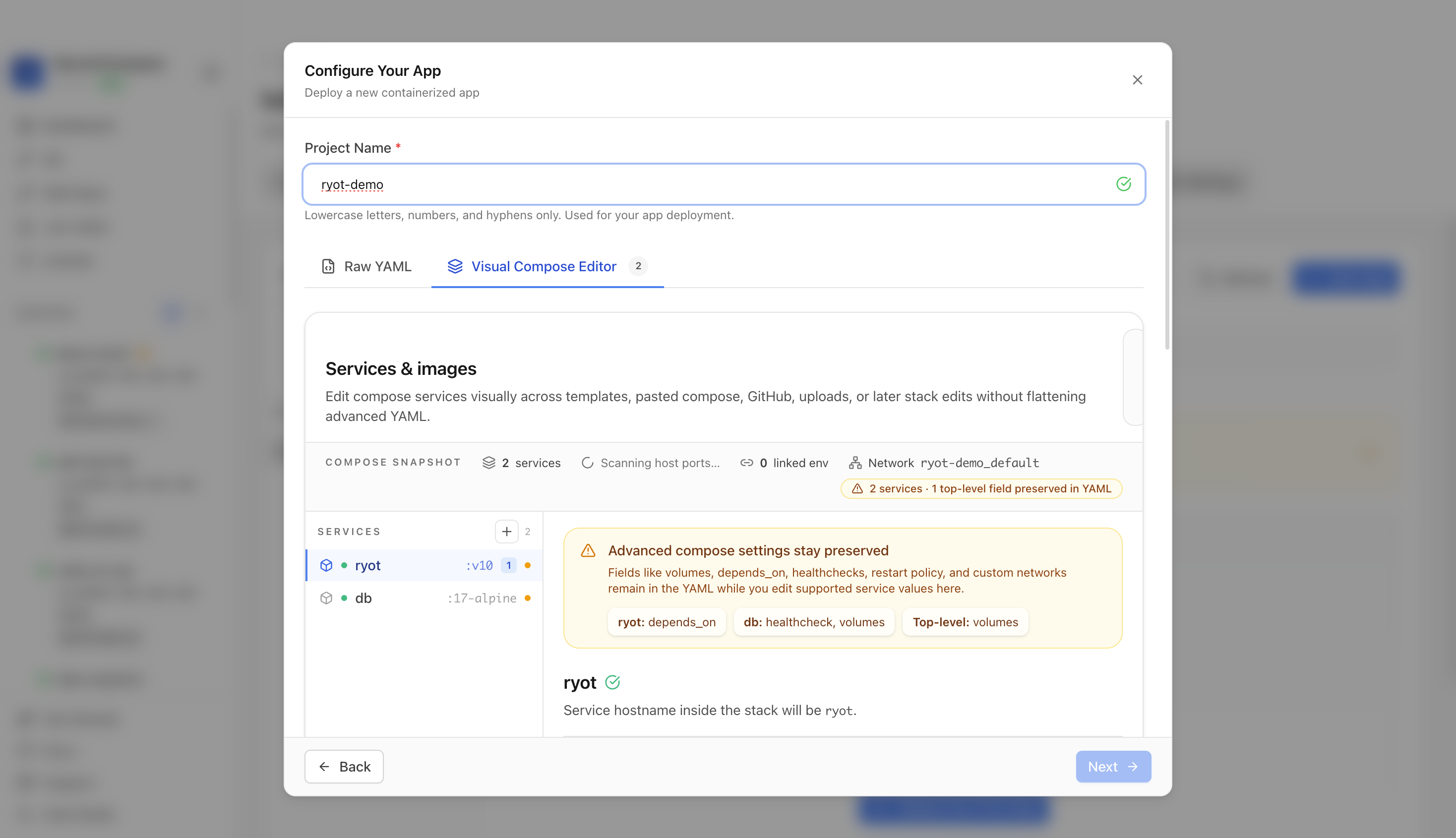Screen dimensions: 1456x838
Task: Click the cube icon next to db
Action: pos(326,598)
